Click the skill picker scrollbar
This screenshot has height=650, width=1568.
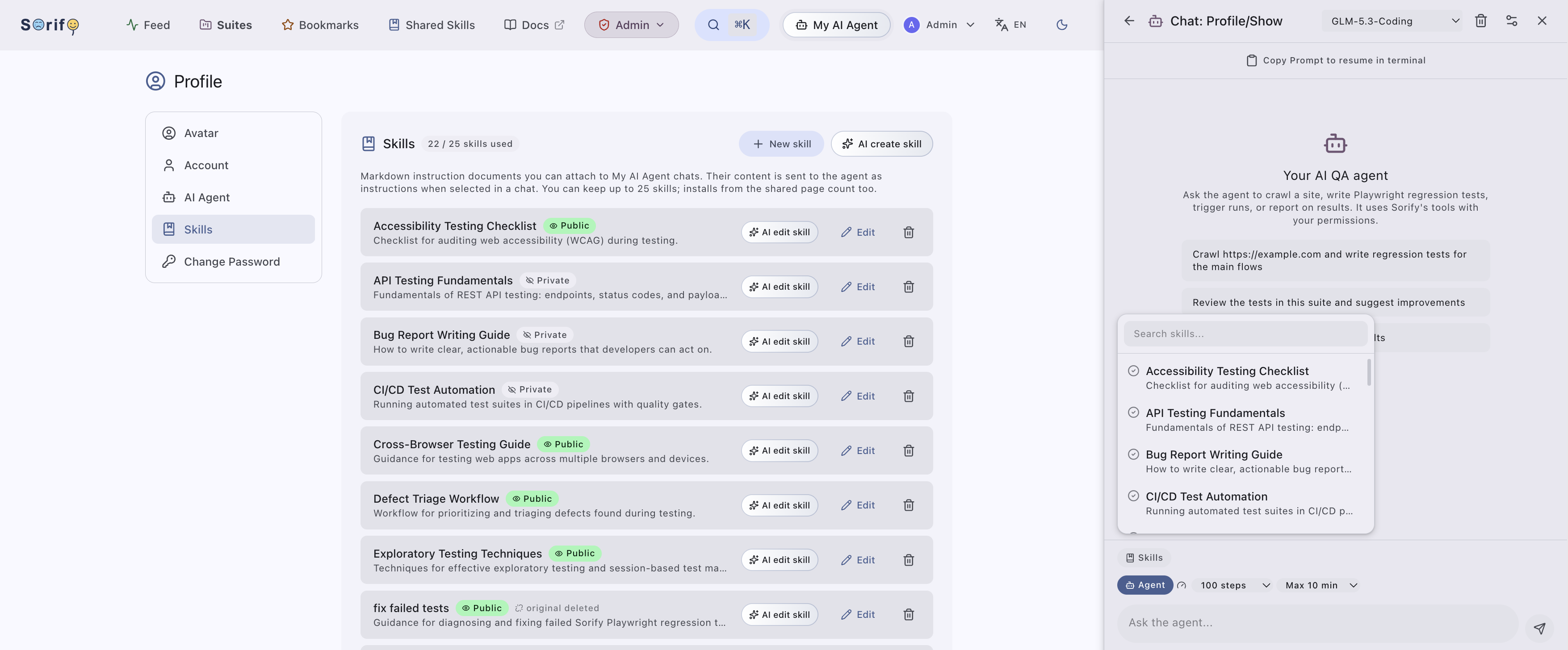(x=1369, y=372)
